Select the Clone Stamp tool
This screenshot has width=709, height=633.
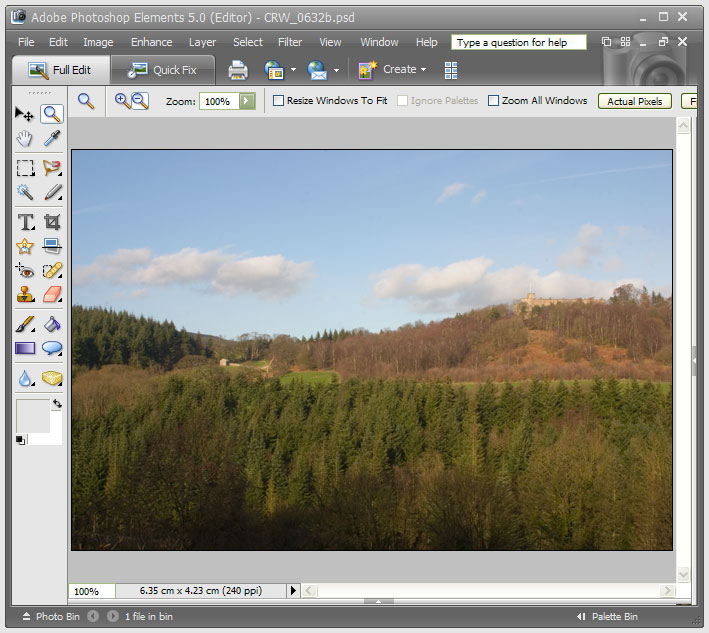tap(25, 294)
